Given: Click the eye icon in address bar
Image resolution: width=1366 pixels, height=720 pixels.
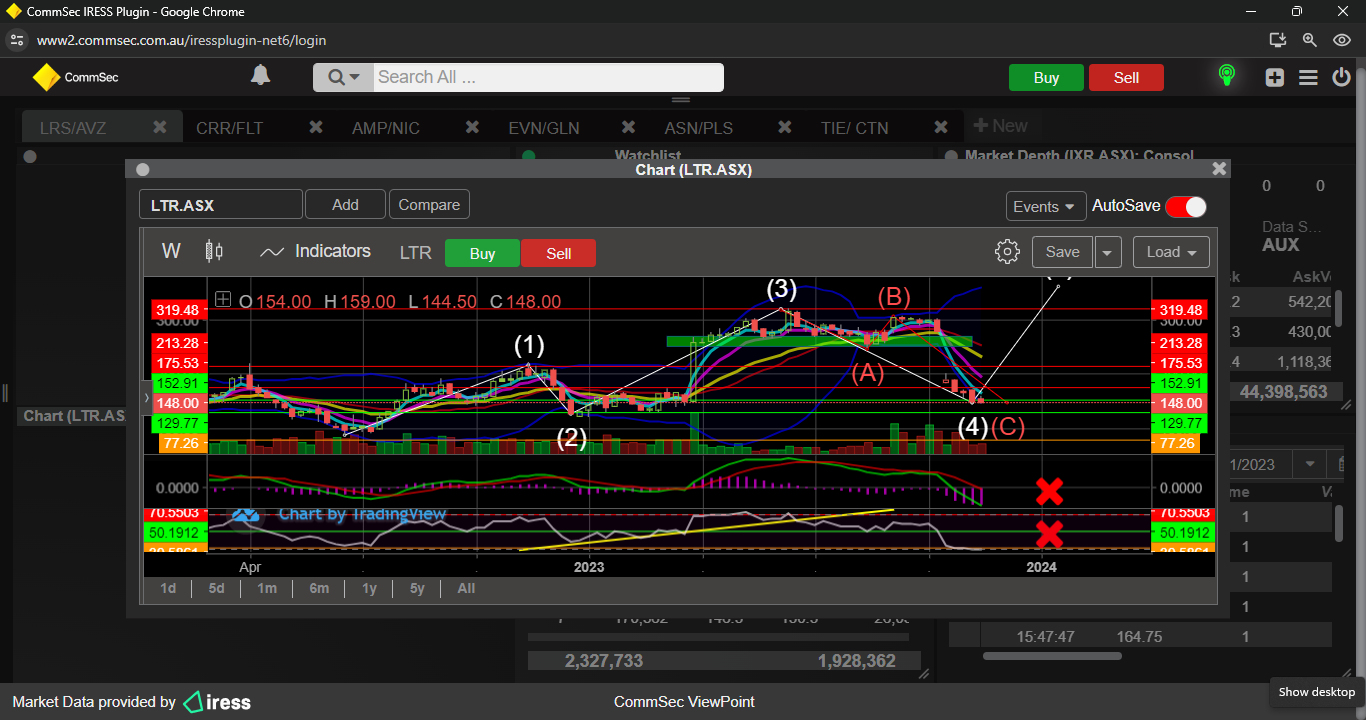Looking at the screenshot, I should pos(1342,40).
